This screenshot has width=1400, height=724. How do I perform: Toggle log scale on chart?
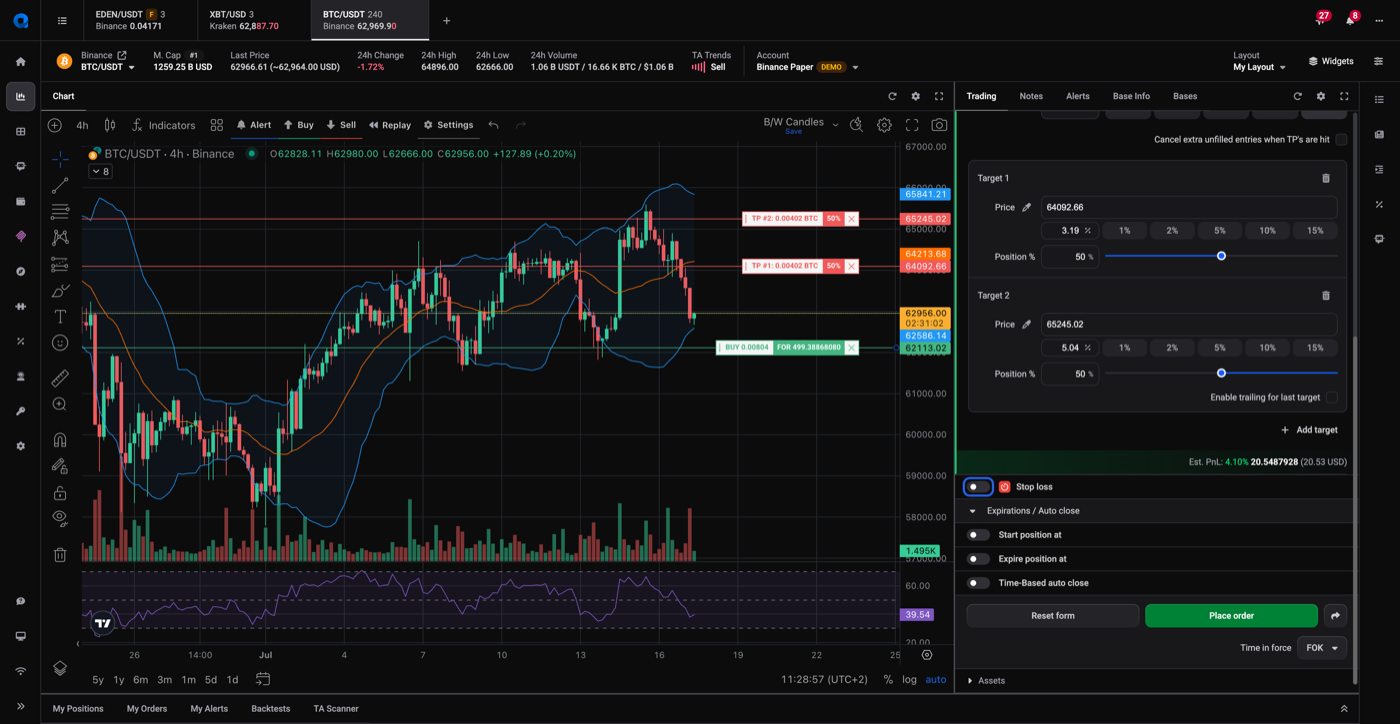909,679
